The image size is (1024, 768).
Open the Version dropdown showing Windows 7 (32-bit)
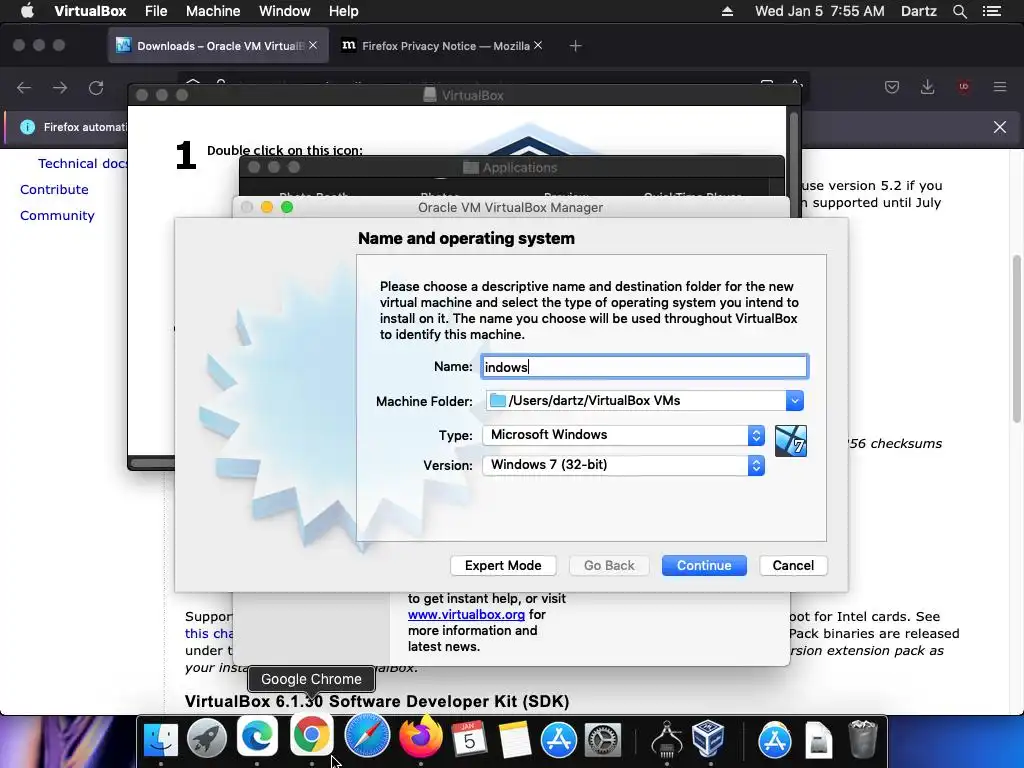623,465
